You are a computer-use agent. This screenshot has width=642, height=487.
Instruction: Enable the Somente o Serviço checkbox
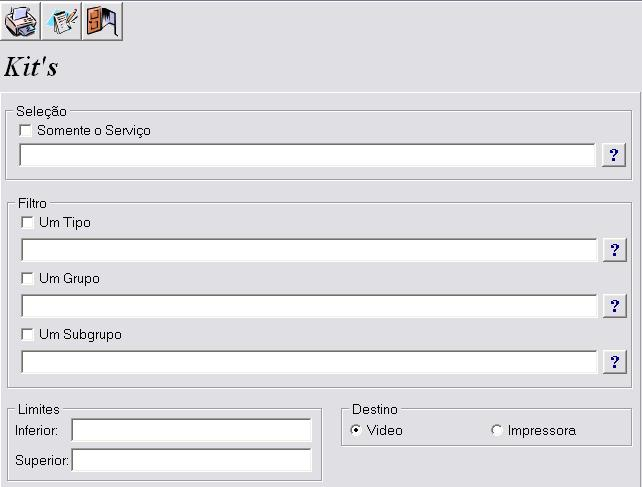[x=26, y=131]
